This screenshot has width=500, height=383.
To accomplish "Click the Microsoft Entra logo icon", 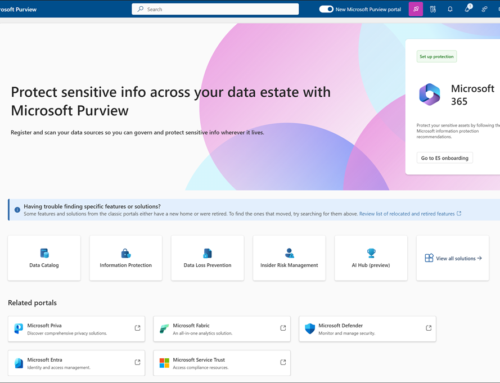I will click(19, 363).
